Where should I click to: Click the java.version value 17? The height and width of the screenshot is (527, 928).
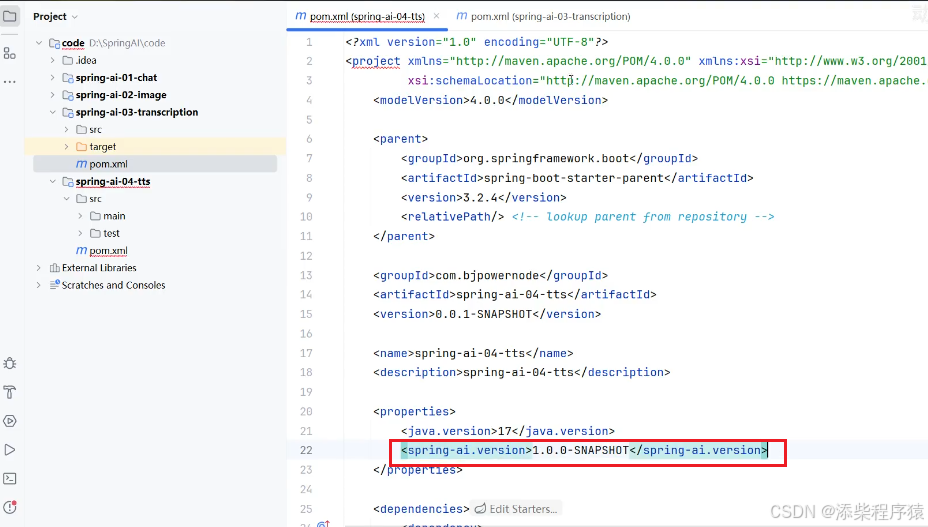click(x=504, y=431)
